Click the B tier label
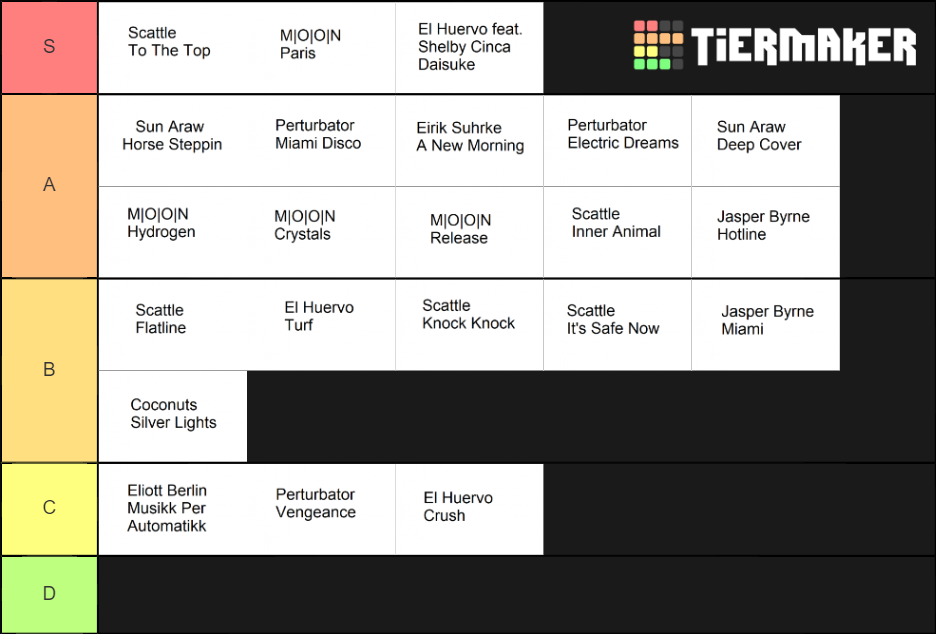The image size is (936, 634). (50, 370)
